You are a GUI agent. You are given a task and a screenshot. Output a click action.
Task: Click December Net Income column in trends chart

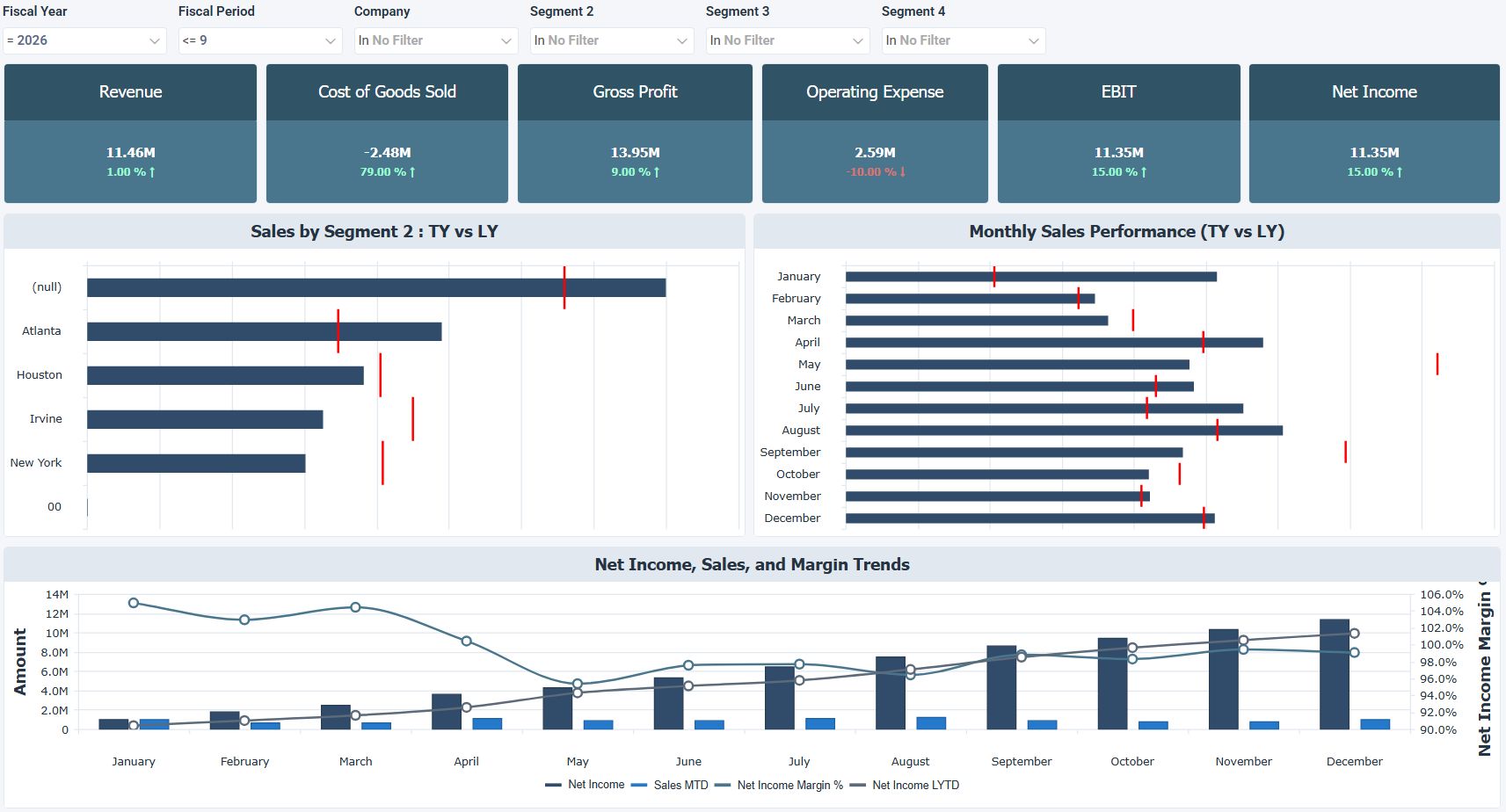click(1335, 674)
